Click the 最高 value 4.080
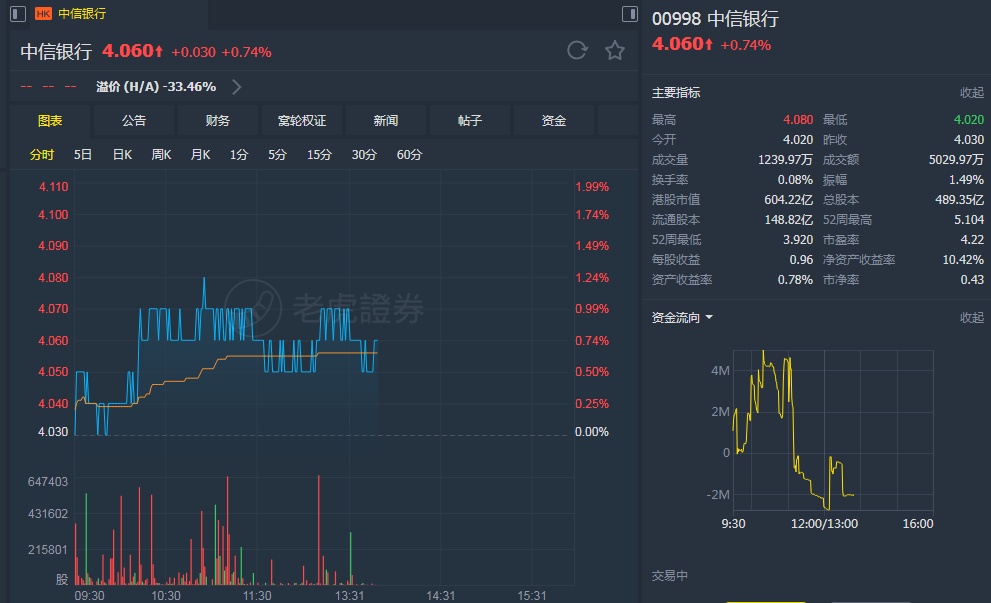 (798, 119)
